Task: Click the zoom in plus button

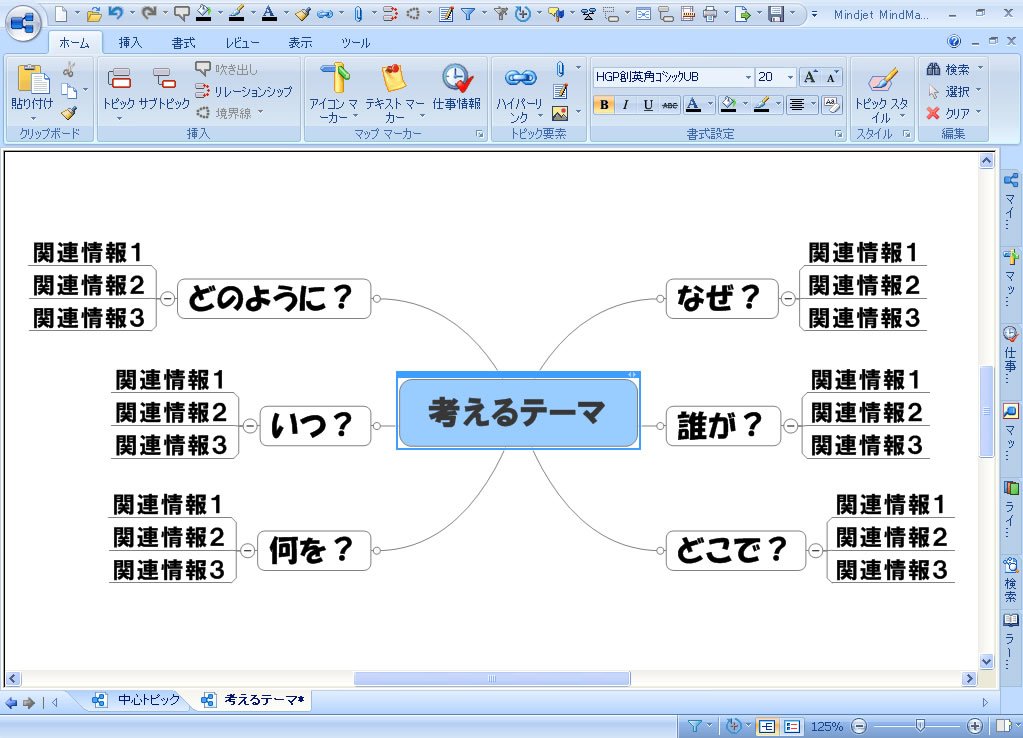Action: [975, 726]
